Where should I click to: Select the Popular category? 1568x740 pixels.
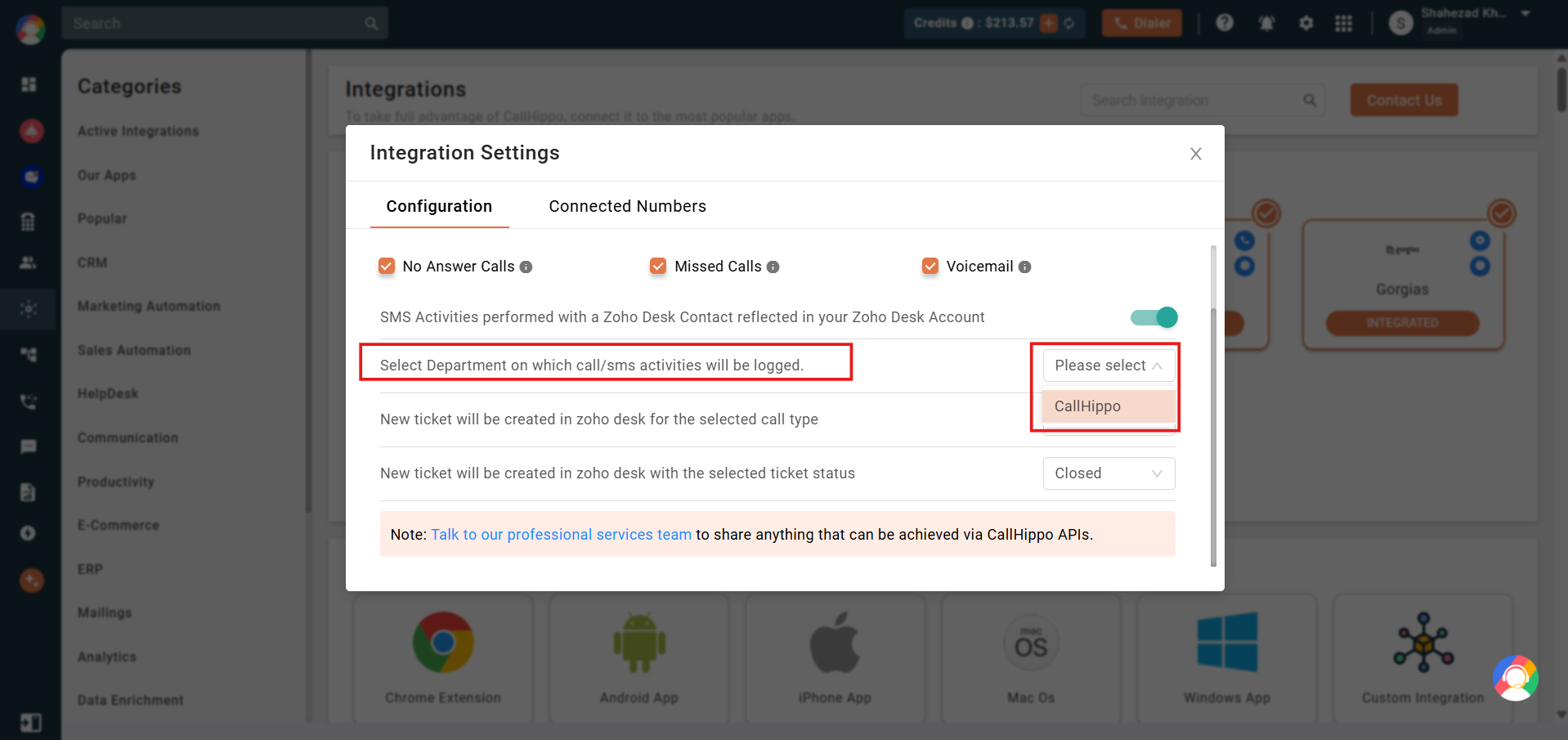pos(102,218)
